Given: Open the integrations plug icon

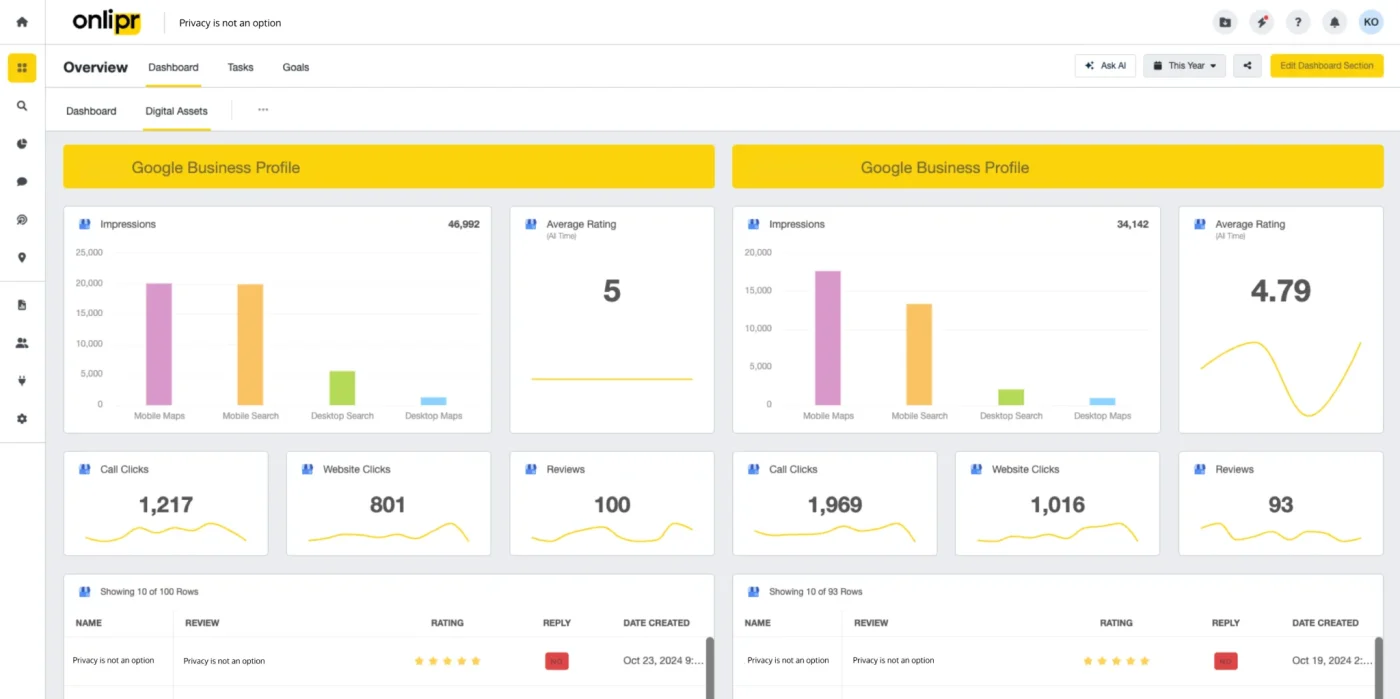Looking at the screenshot, I should [22, 381].
